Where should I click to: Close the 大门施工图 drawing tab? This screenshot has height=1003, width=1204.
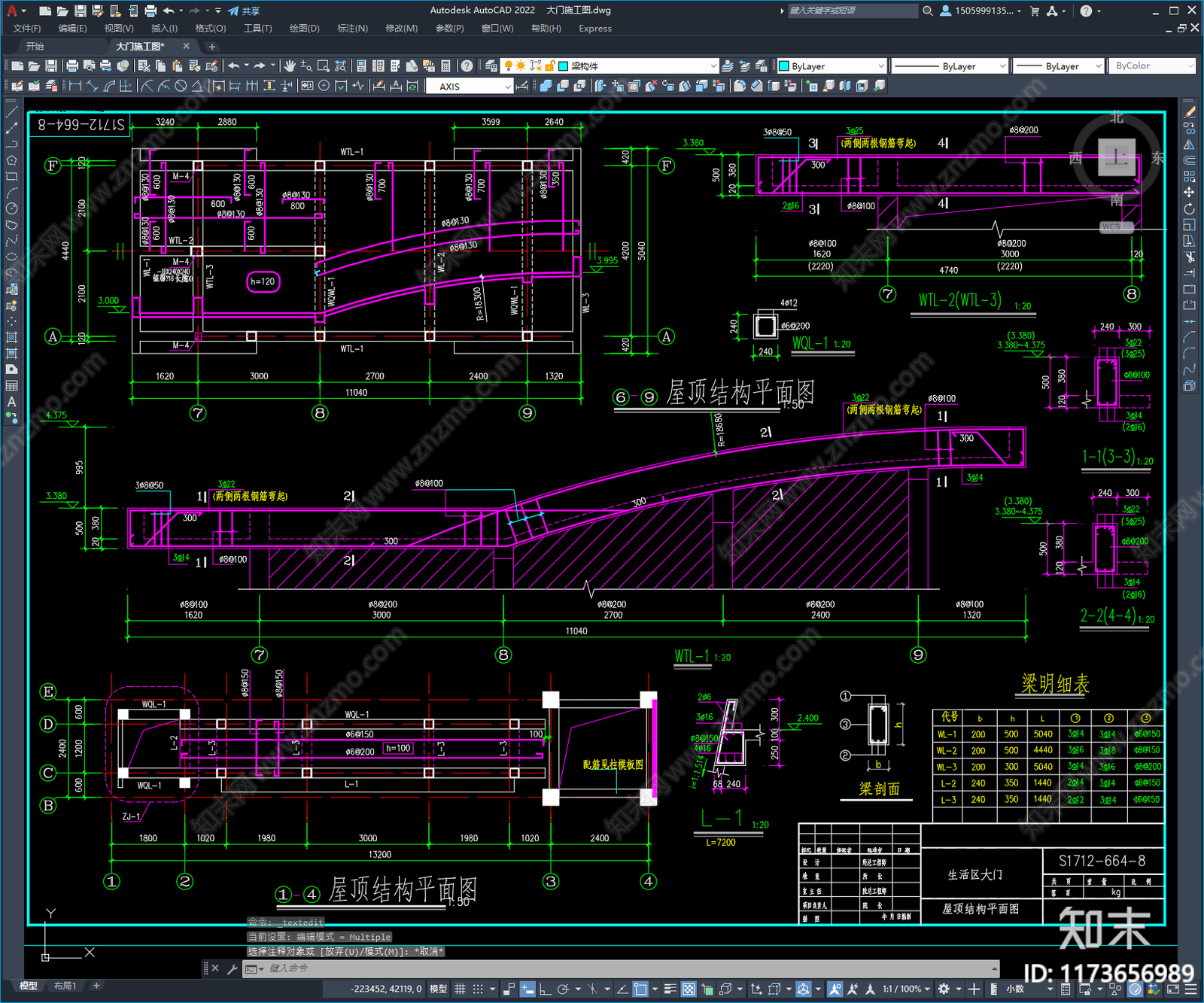[x=187, y=47]
